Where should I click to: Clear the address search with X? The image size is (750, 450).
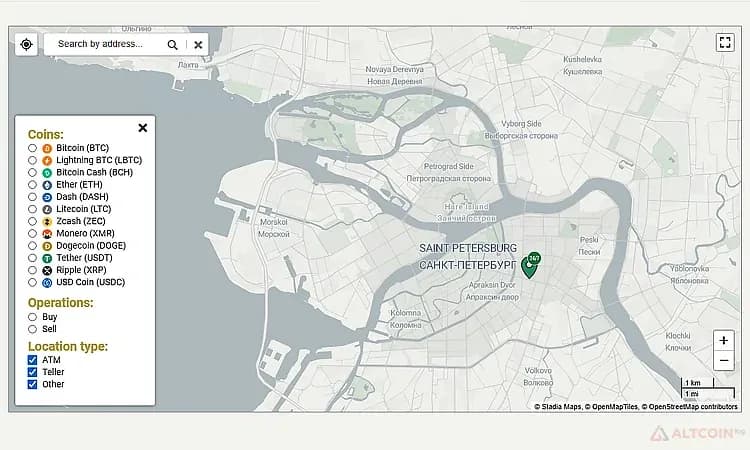tap(198, 44)
